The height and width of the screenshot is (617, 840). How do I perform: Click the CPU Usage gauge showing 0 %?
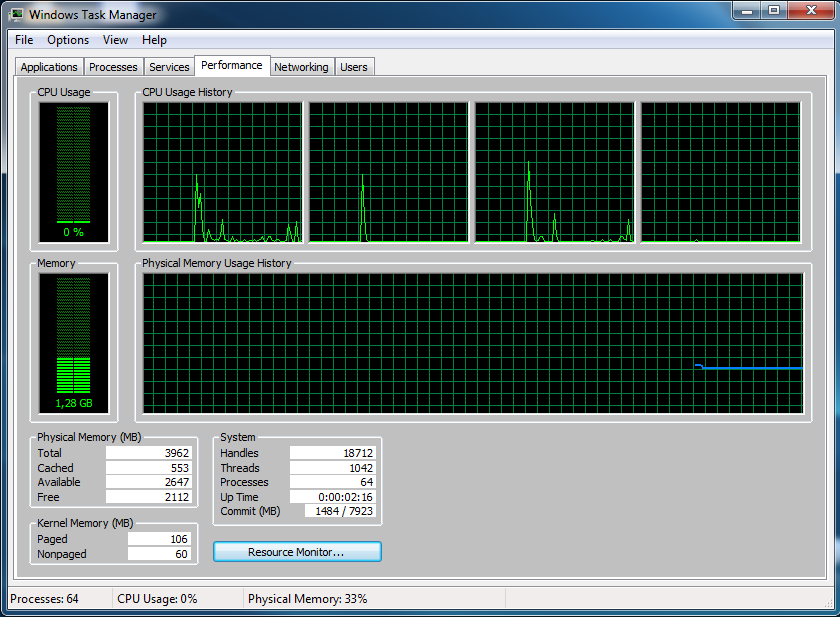(x=73, y=172)
